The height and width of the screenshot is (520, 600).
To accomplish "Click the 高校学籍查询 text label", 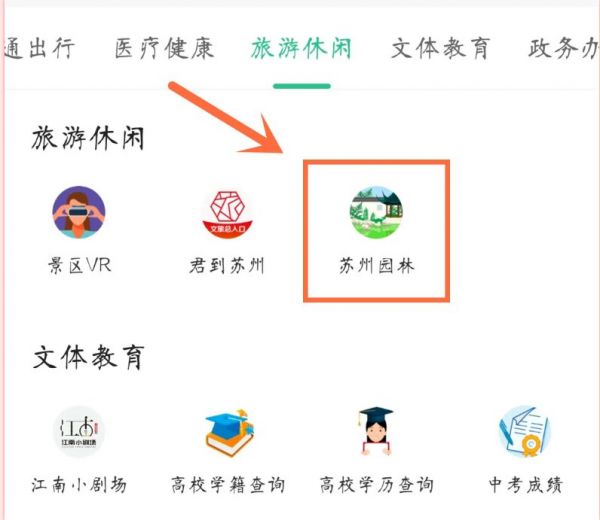I will coord(228,484).
